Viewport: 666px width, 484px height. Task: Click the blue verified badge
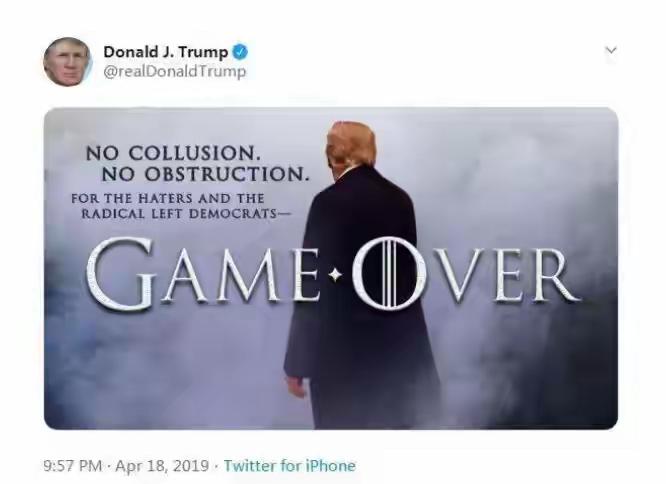tap(241, 53)
